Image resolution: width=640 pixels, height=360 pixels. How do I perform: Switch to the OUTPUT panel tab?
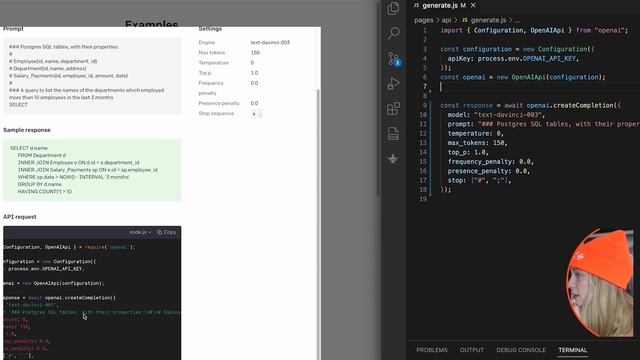[x=471, y=350]
